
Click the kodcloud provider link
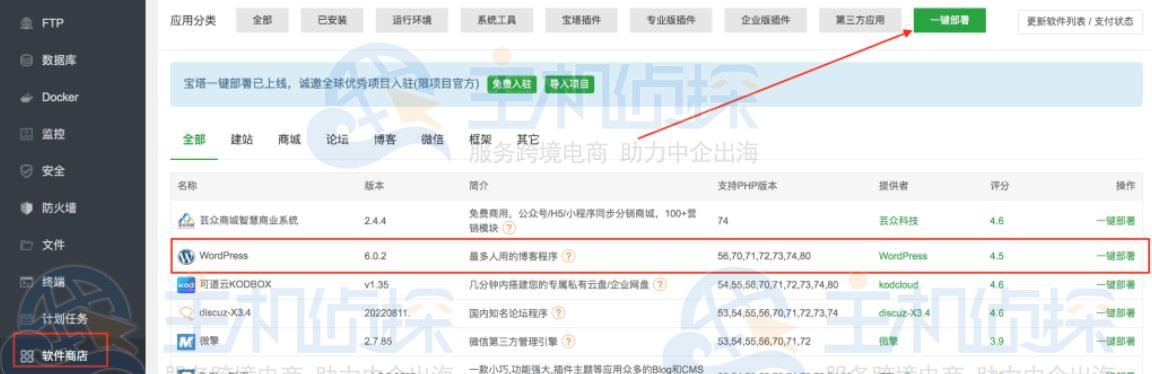[x=899, y=284]
